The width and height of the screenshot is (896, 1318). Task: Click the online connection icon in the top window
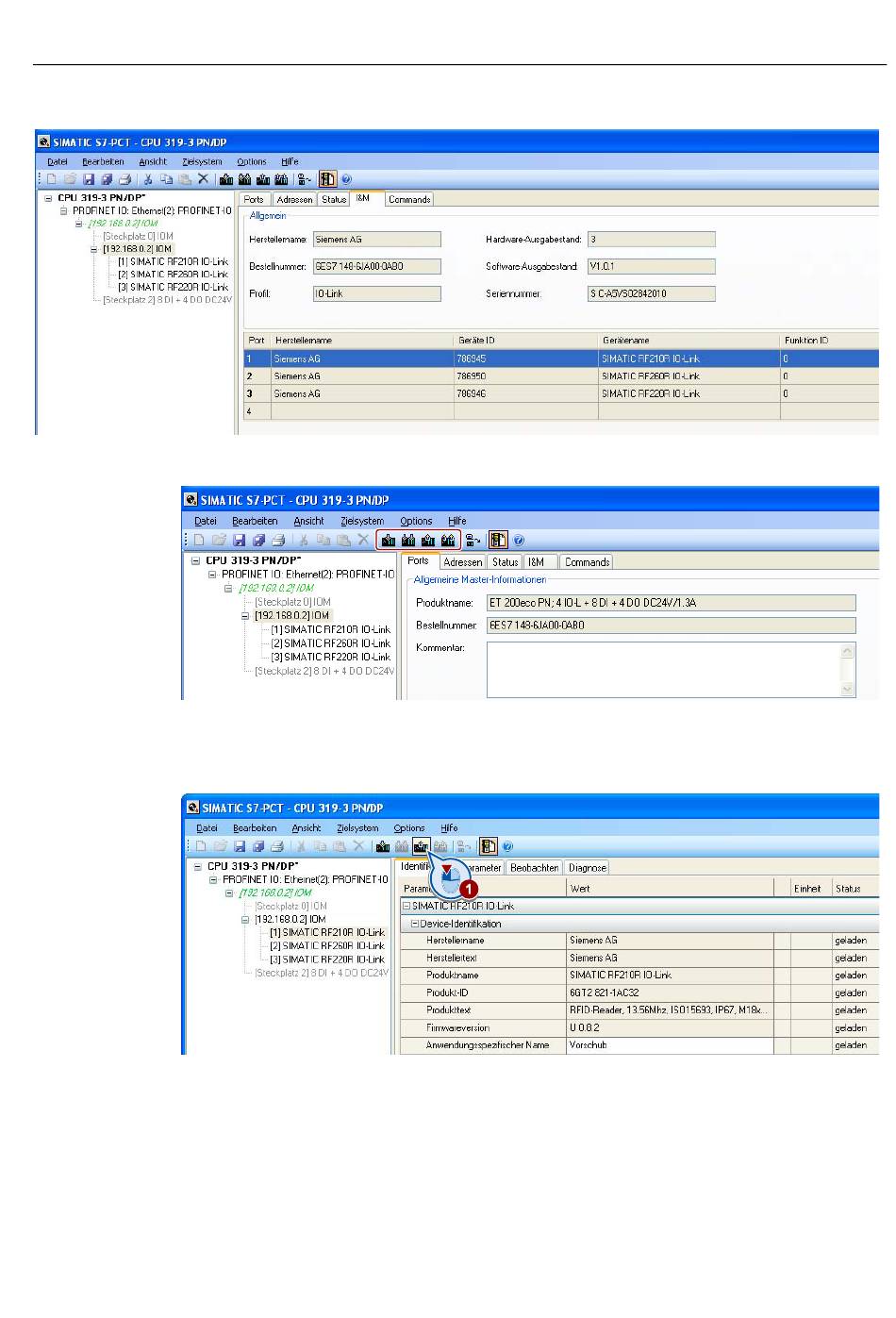[x=305, y=179]
